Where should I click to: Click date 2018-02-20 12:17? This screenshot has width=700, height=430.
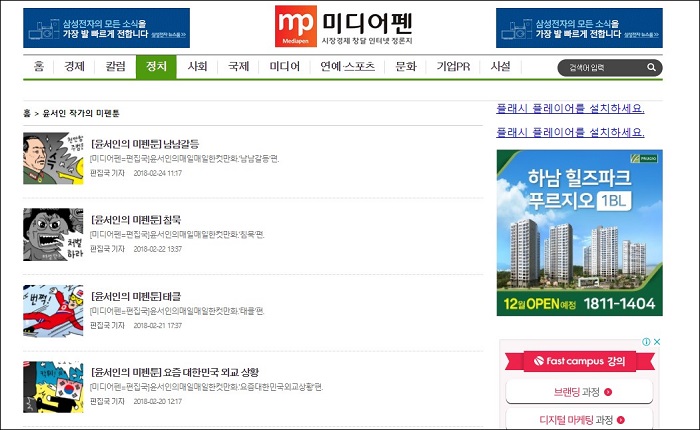pos(158,401)
